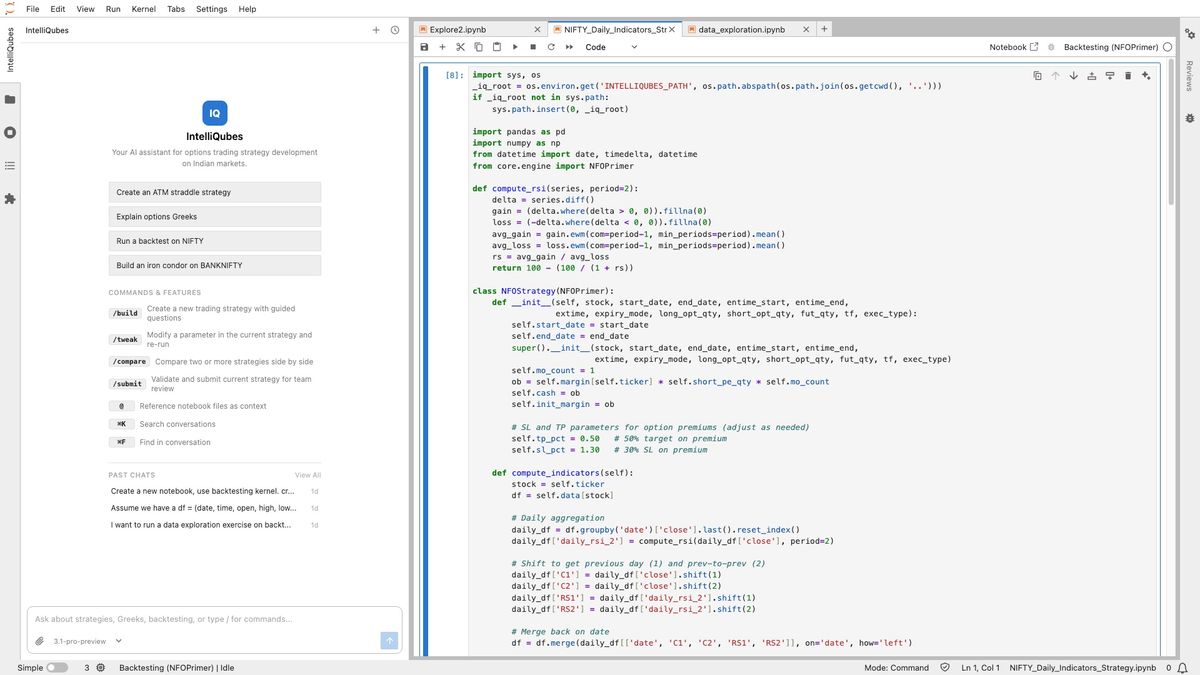Open the file browser folder icon in sidebar
Viewport: 1200px width, 675px height.
click(10, 100)
